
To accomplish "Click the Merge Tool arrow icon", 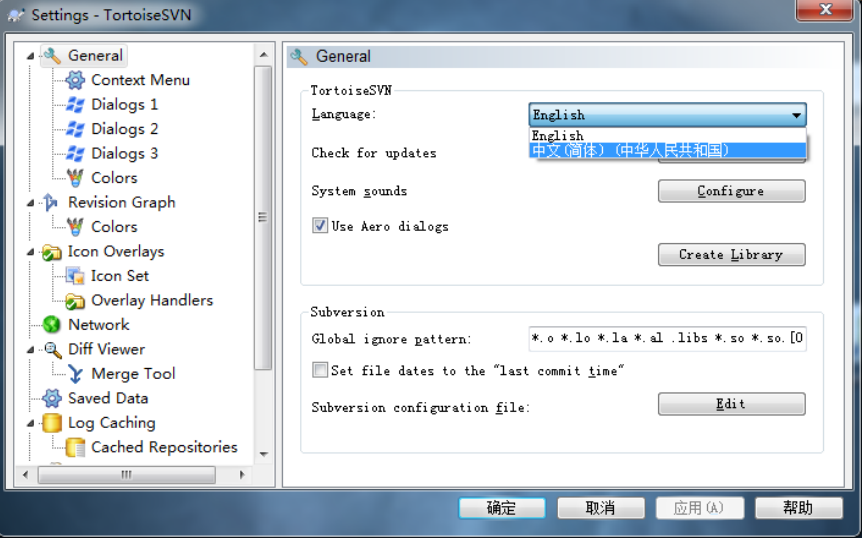I will 75,374.
